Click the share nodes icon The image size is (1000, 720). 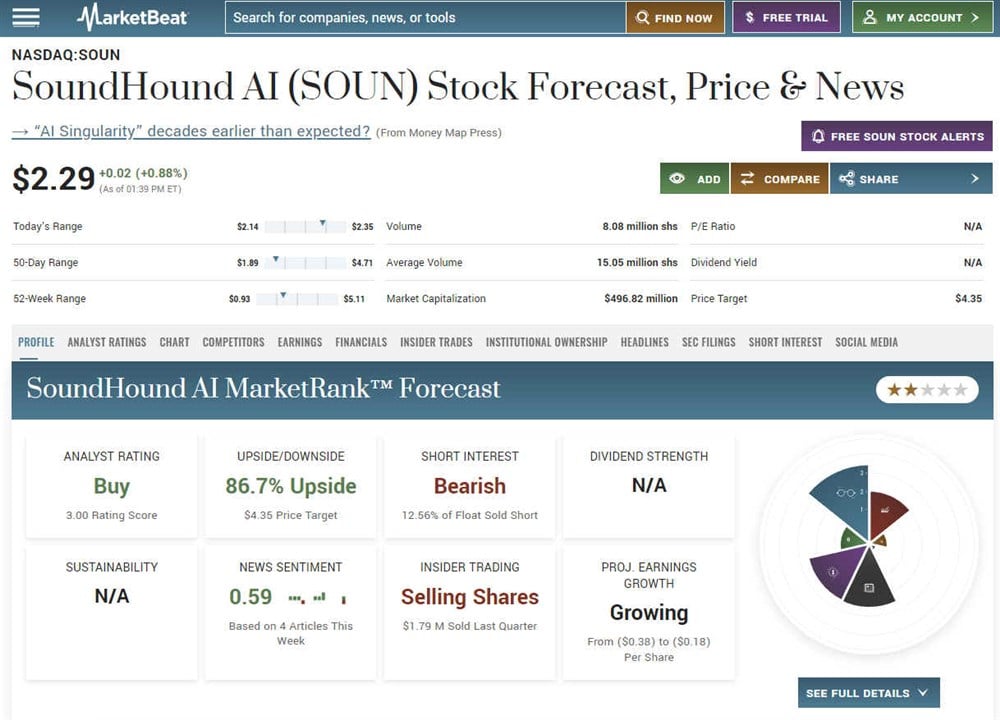846,179
